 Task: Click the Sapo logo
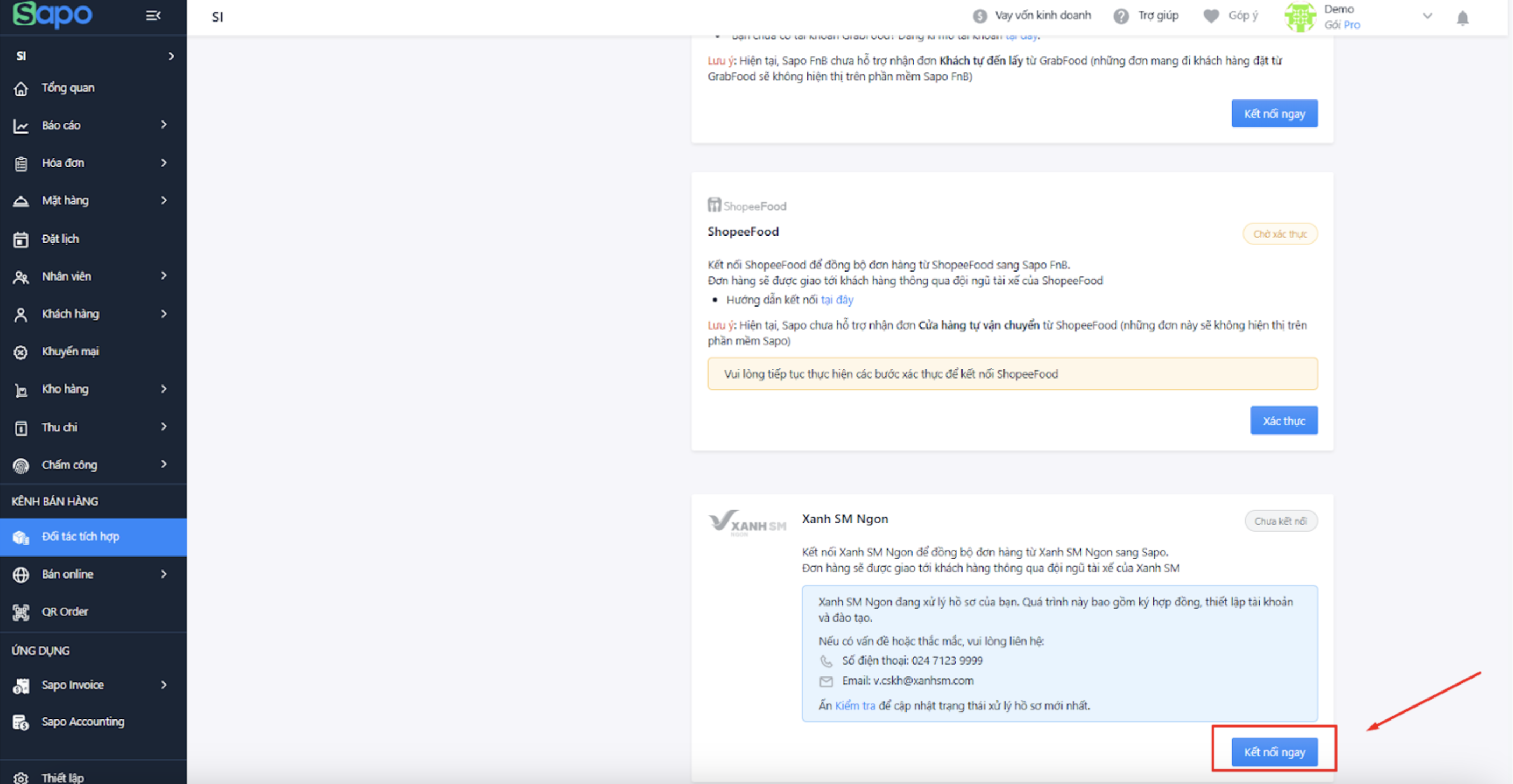coord(53,15)
